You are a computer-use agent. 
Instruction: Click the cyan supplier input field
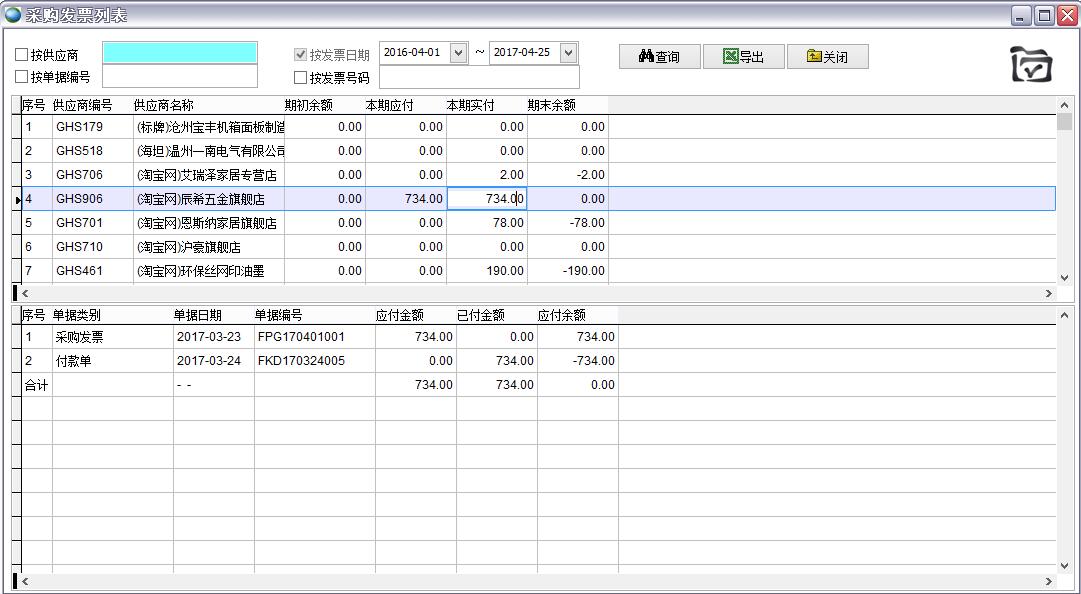coord(180,53)
